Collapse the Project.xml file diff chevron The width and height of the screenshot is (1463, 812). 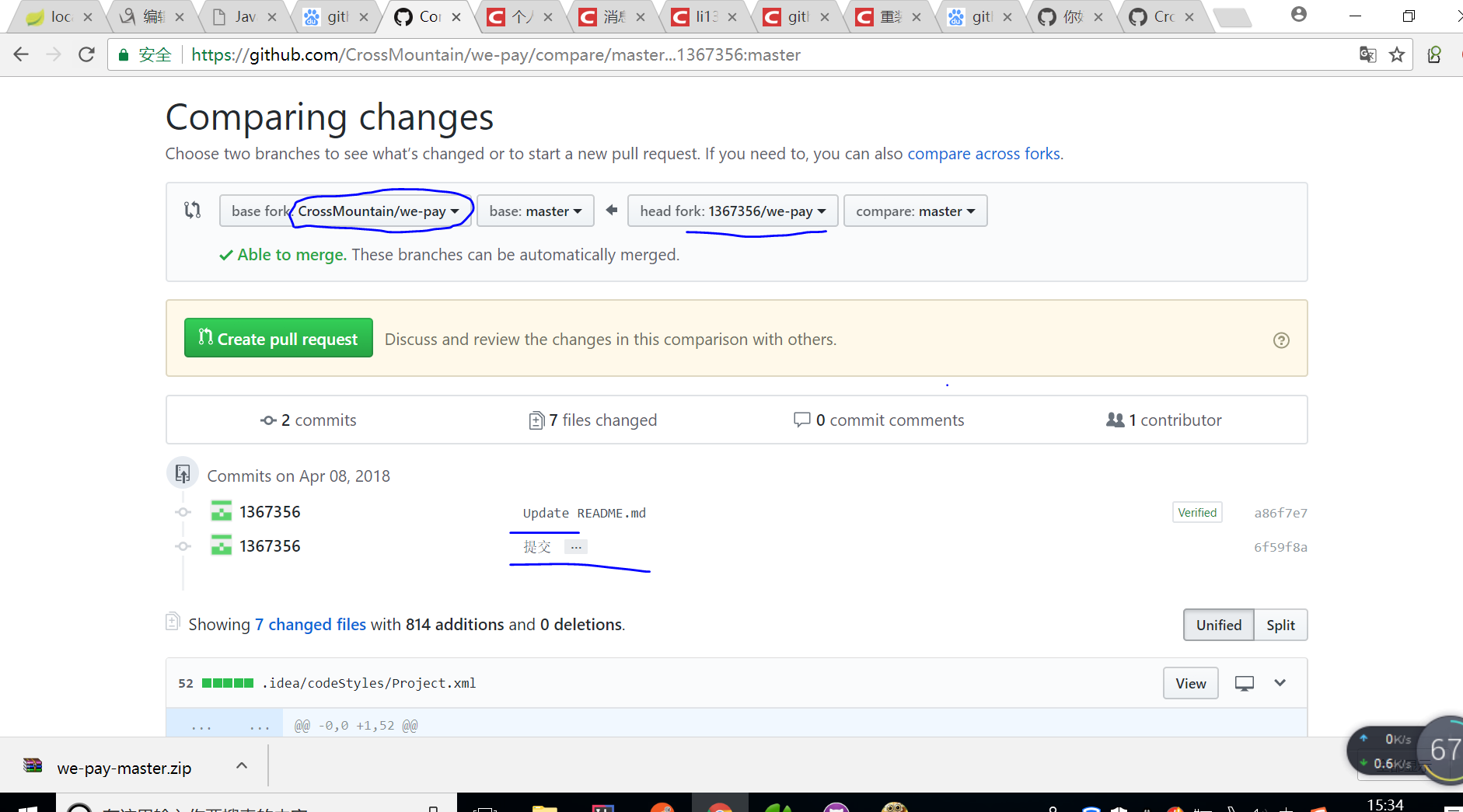[x=1280, y=683]
